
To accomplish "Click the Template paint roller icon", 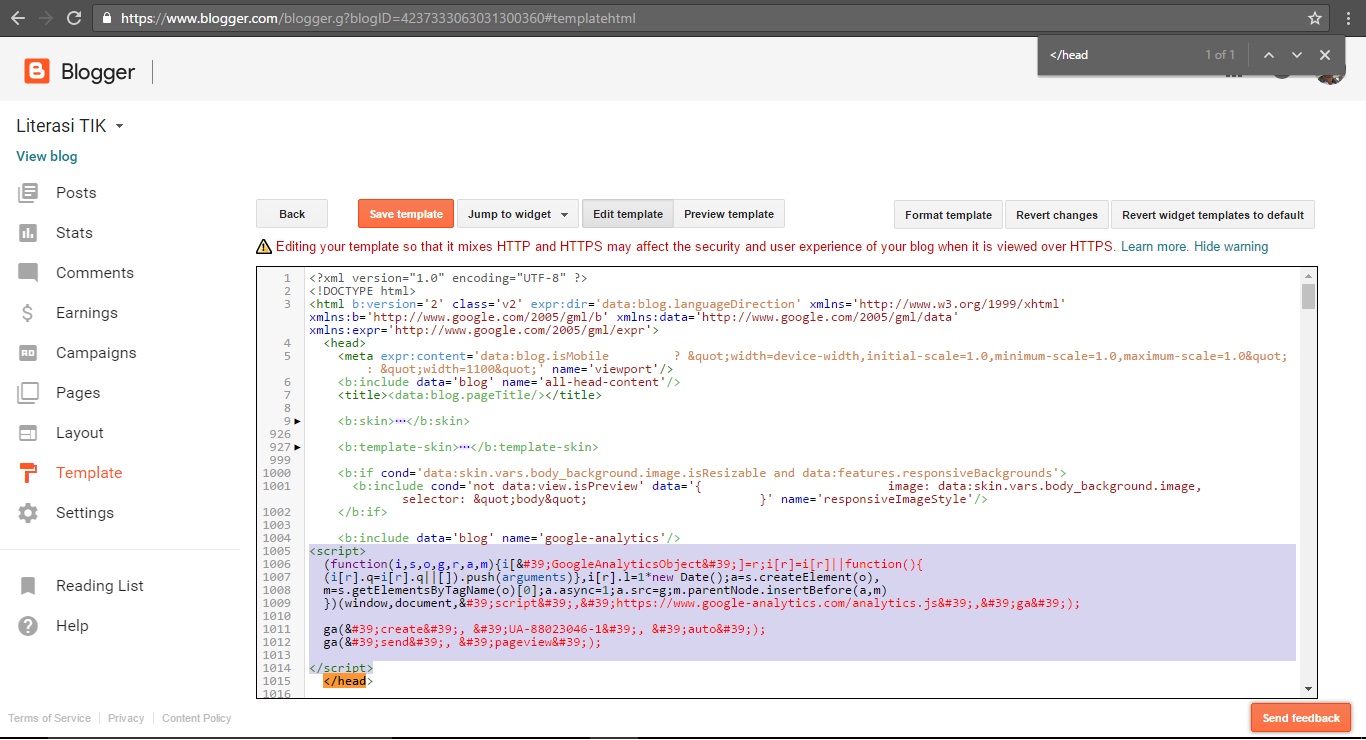I will (x=28, y=473).
